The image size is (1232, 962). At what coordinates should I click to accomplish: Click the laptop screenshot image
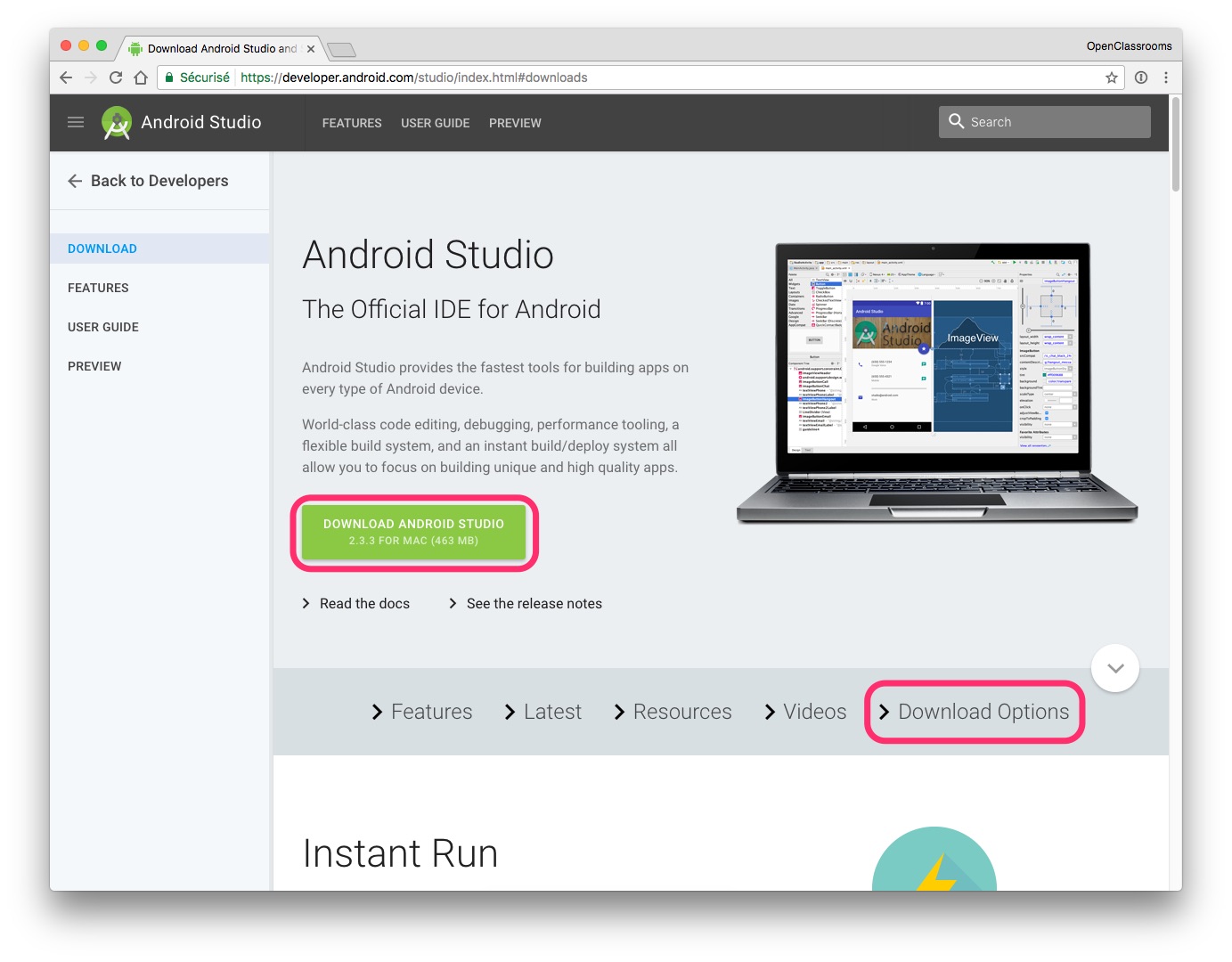(937, 383)
